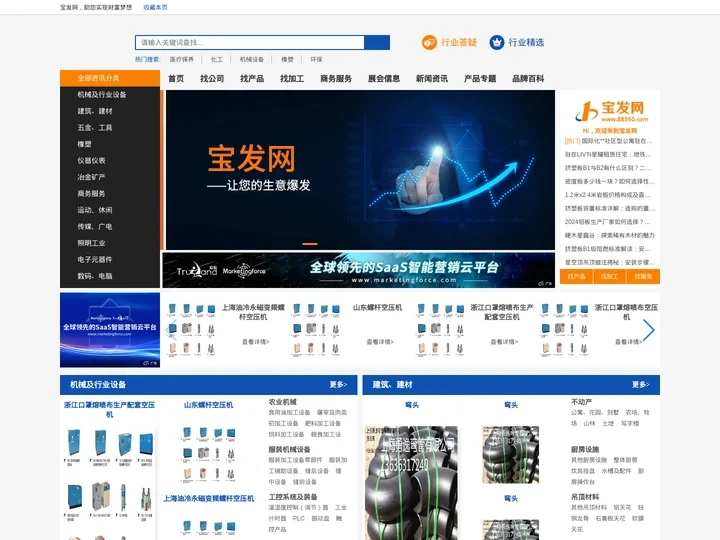720x540 pixels.
Task: Click the blue search button
Action: 377,42
